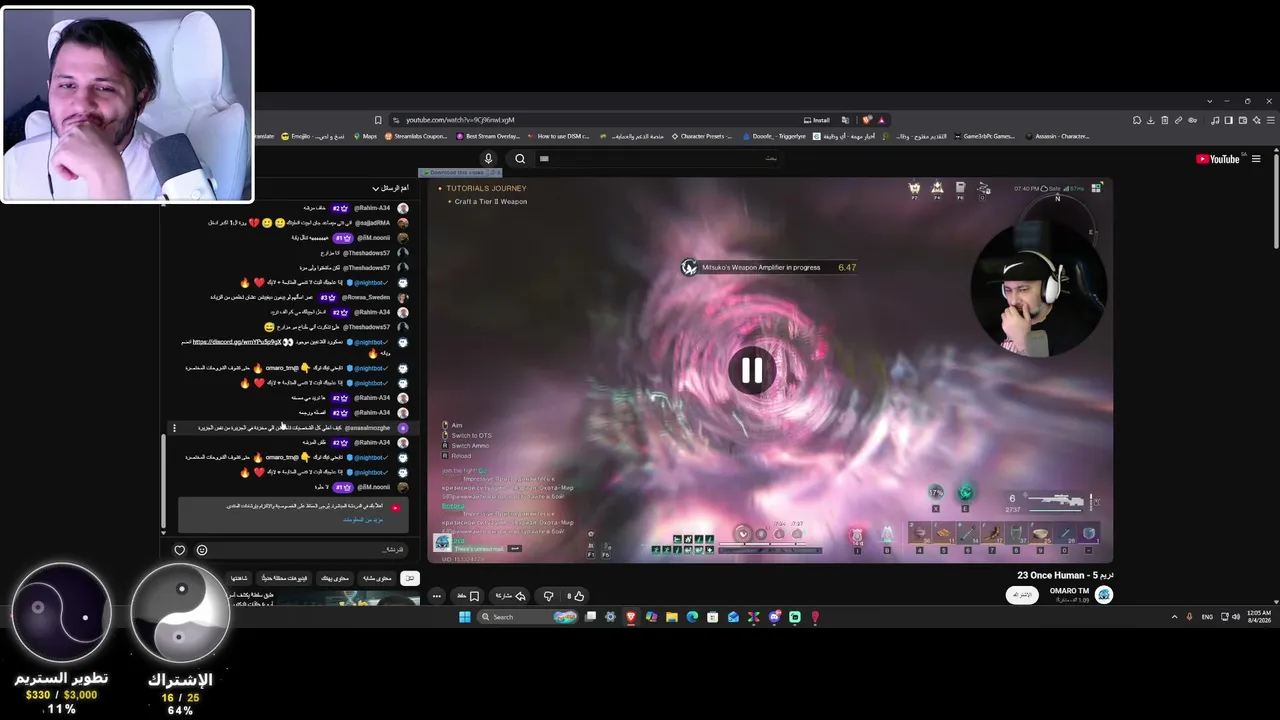1280x720 pixels.
Task: Open the YouTube guide hamburger menu
Action: (x=1257, y=159)
